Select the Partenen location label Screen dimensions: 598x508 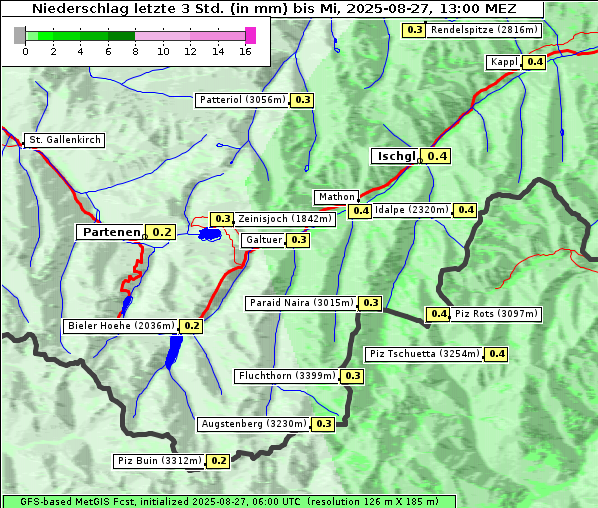(111, 232)
